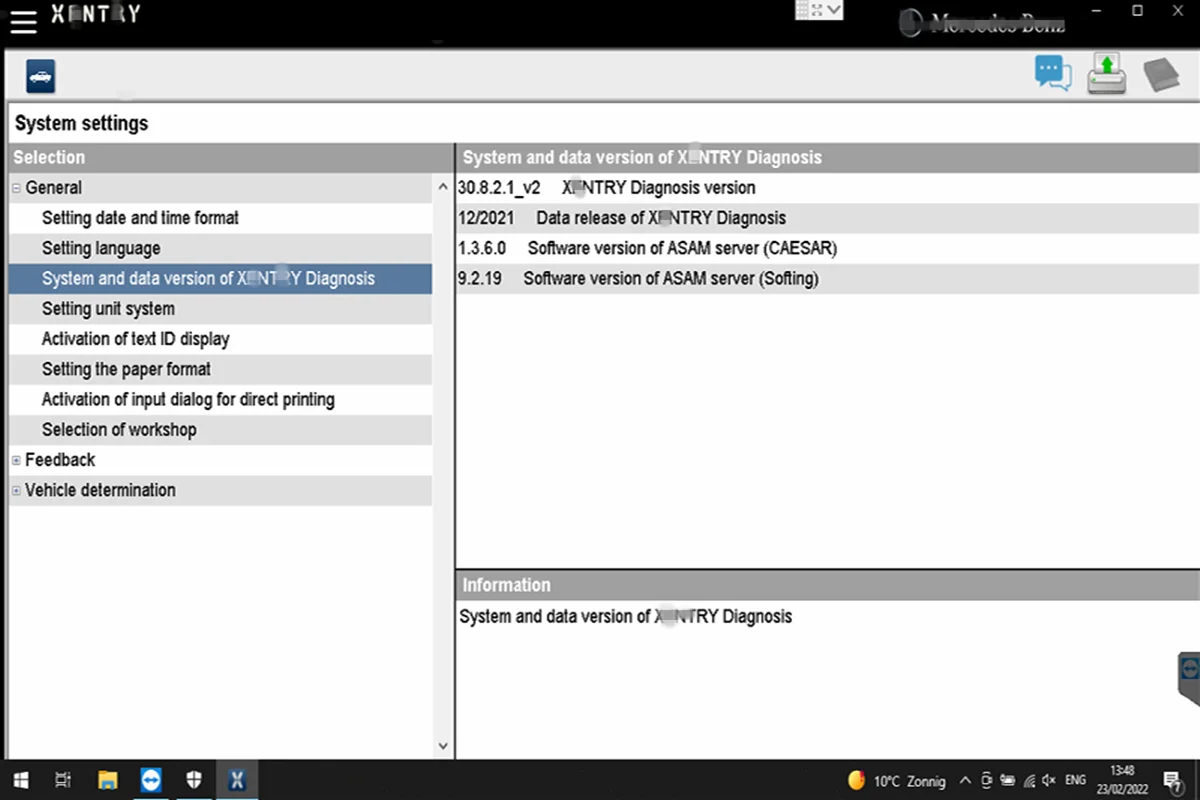Click the 1.3.6.0 ASAM server (CAESAR) row

click(828, 248)
